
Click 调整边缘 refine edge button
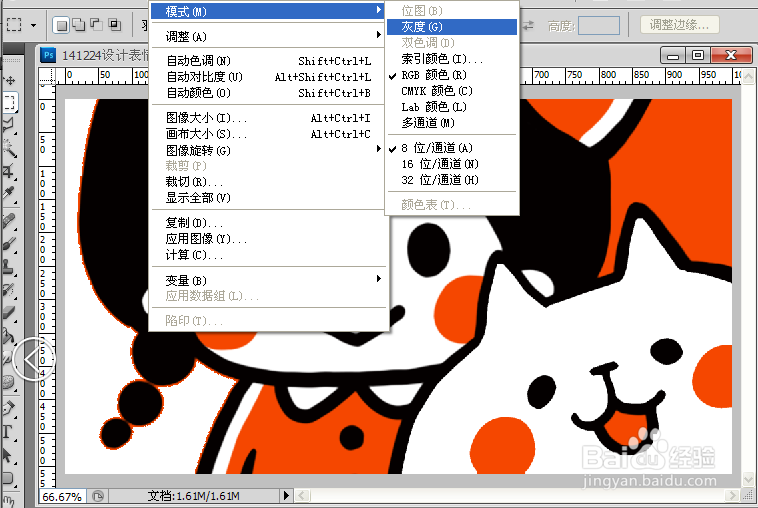[x=679, y=25]
